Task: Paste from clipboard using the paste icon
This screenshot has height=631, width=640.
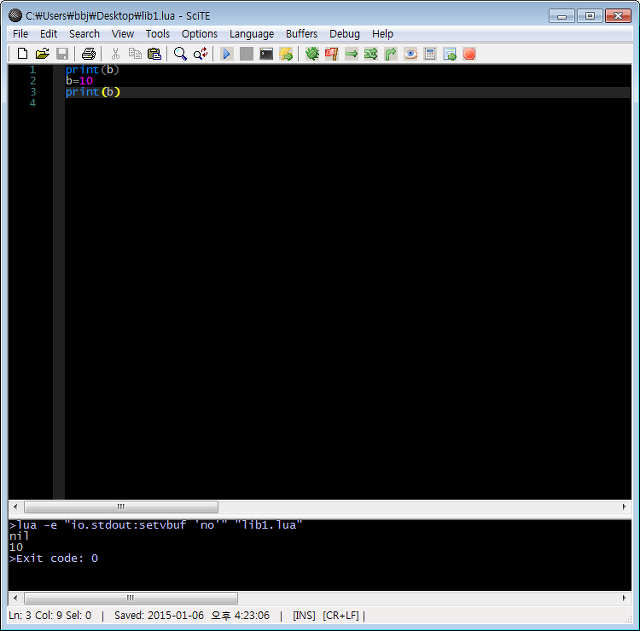Action: click(154, 54)
